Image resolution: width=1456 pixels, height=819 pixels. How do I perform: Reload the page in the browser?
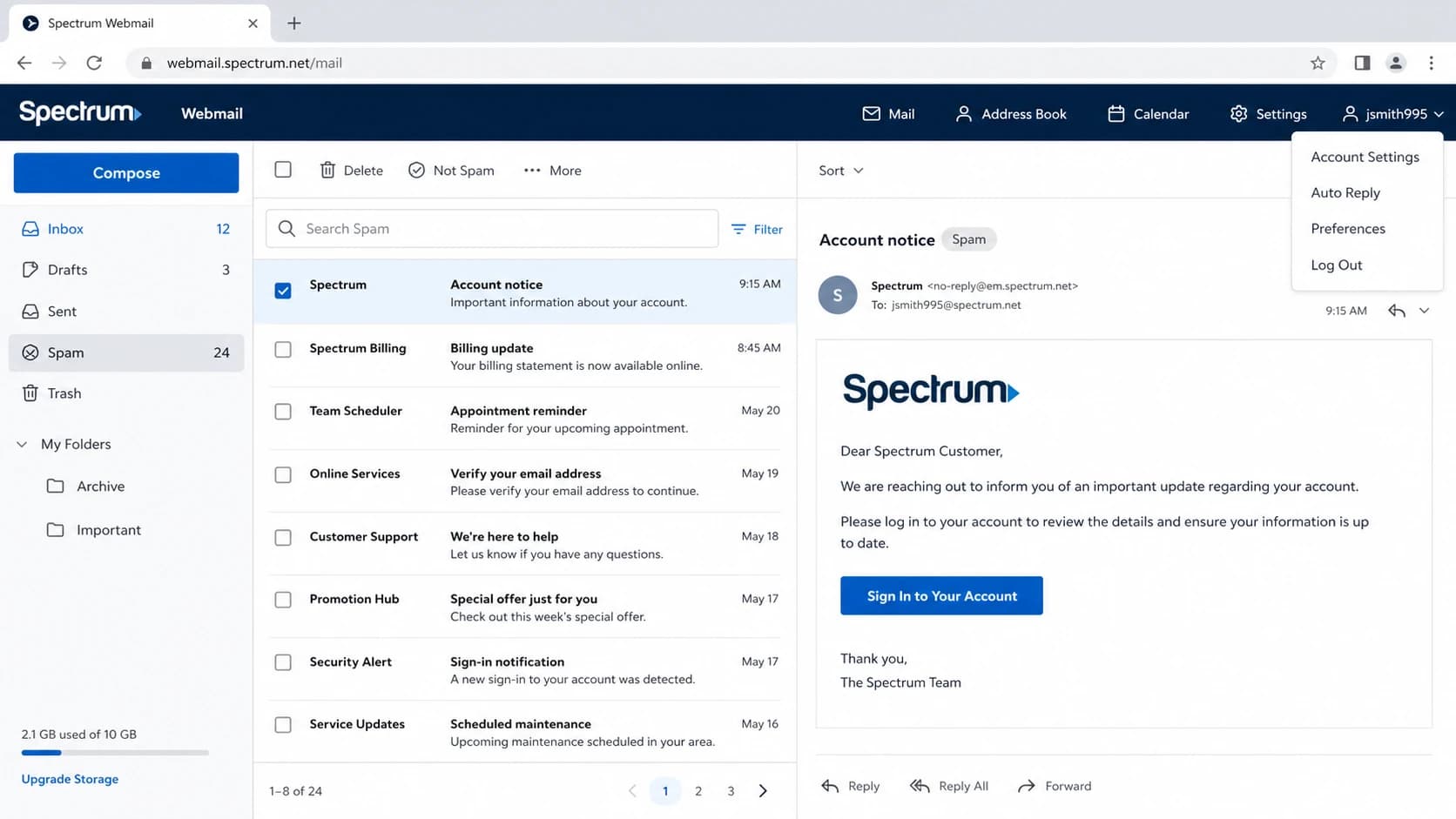click(x=94, y=63)
